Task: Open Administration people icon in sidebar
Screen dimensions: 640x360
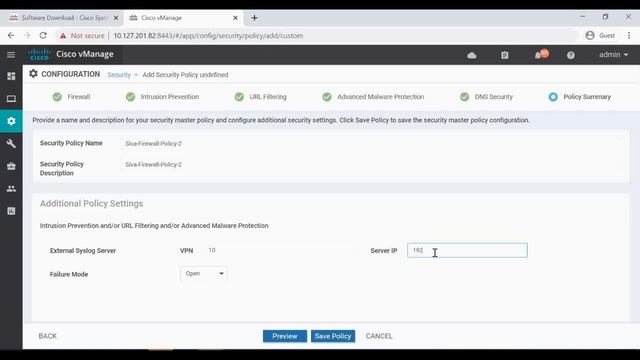Action: pos(11,189)
